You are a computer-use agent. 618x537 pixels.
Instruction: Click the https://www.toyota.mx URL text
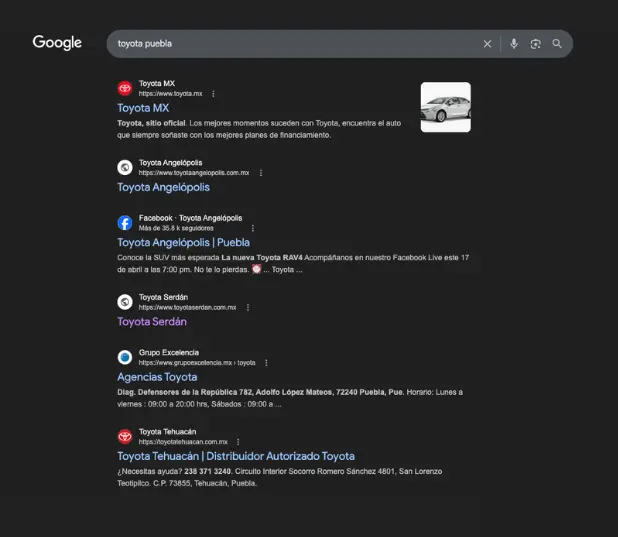170,94
